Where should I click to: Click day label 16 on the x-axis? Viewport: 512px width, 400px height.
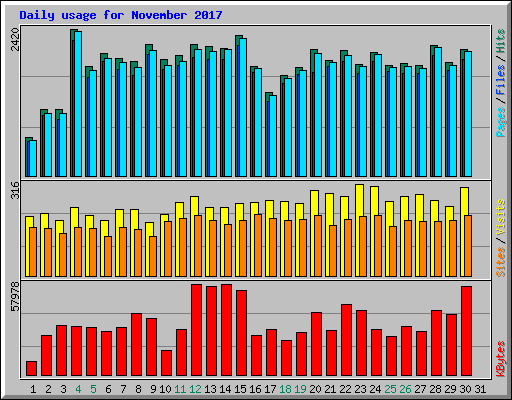[255, 389]
